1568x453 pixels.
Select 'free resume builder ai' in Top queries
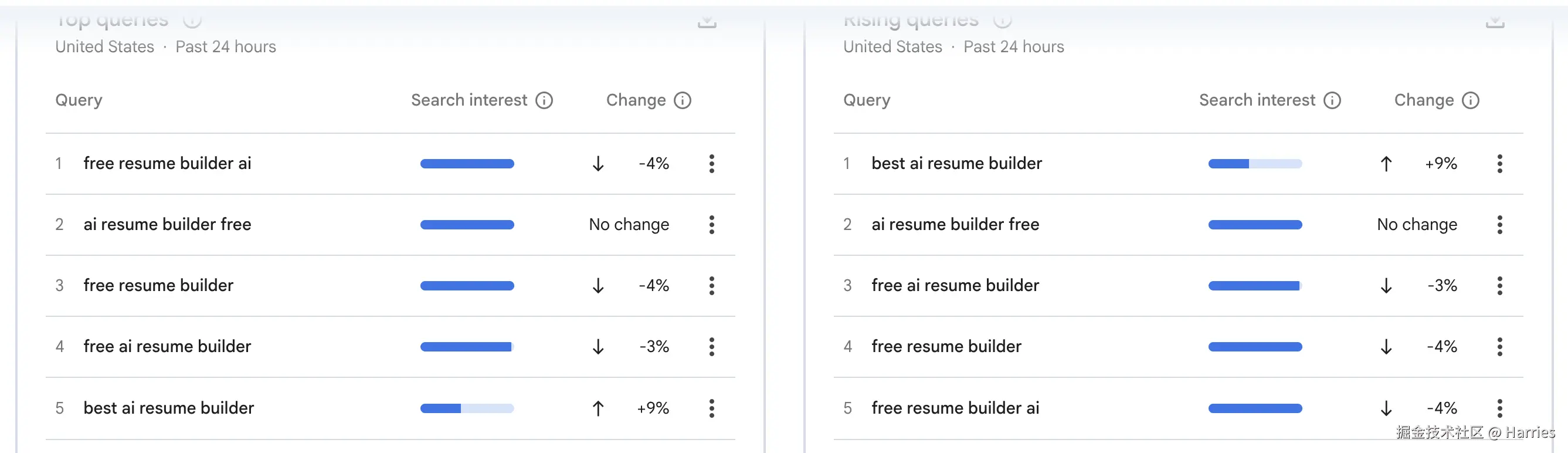[167, 164]
